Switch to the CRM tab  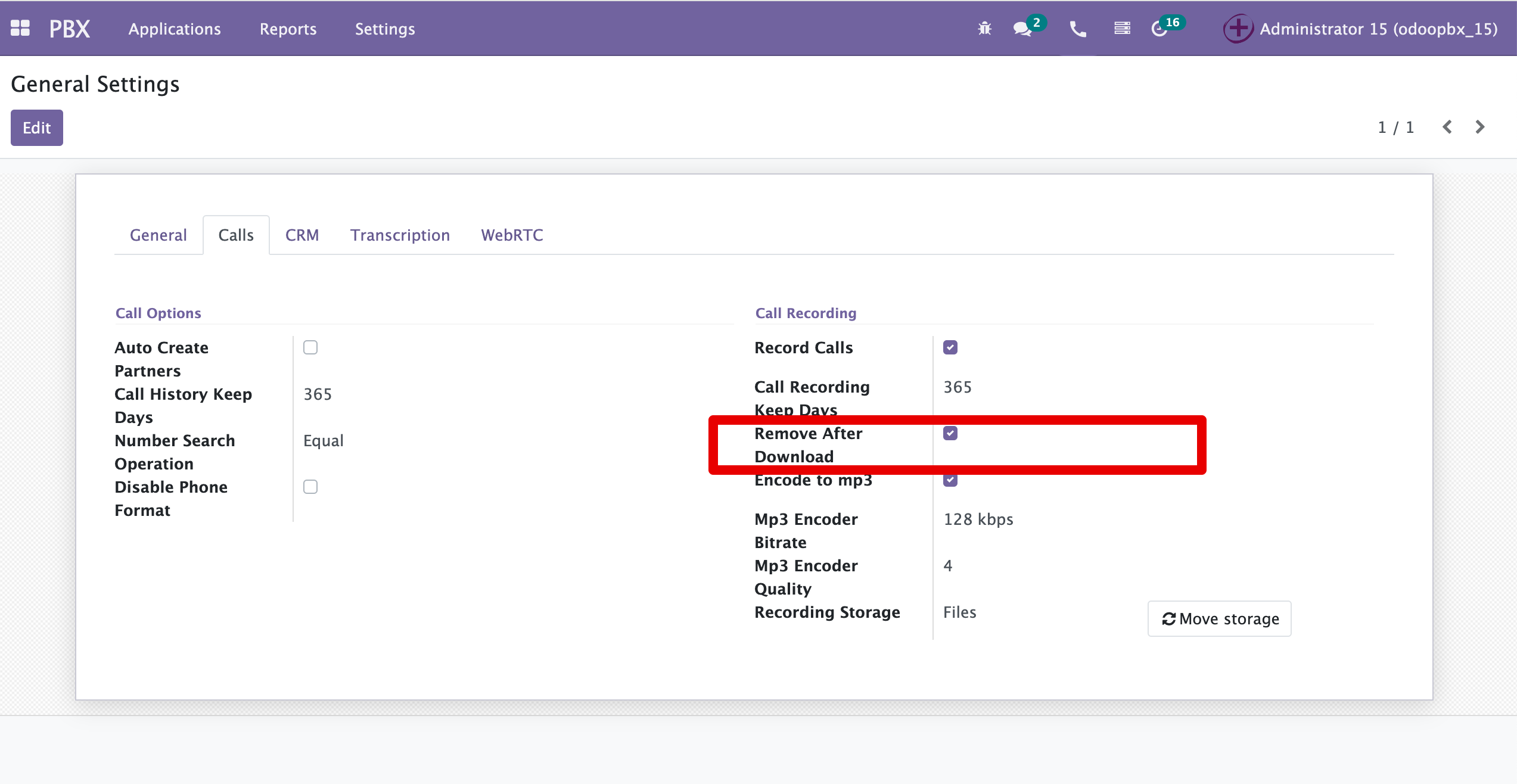(302, 235)
